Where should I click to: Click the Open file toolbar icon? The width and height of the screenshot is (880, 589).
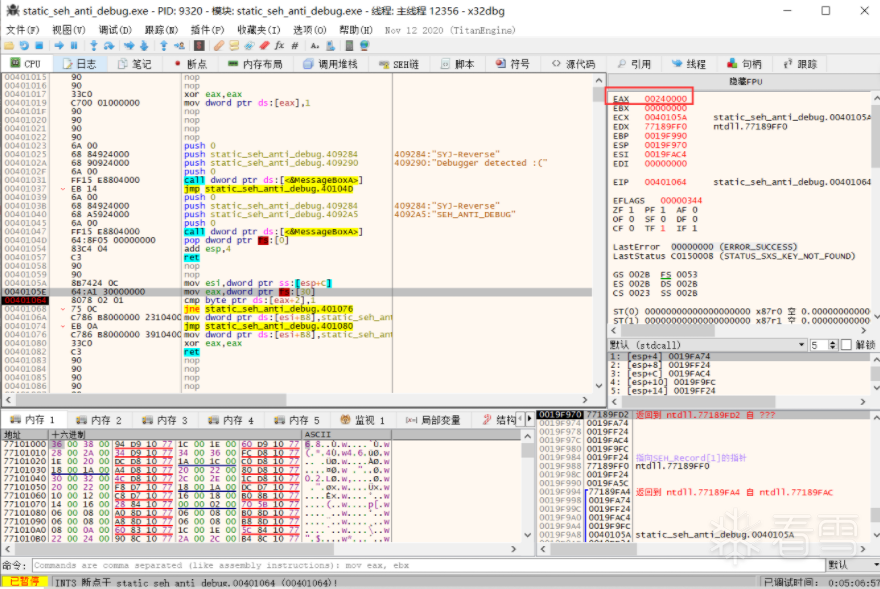click(9, 45)
